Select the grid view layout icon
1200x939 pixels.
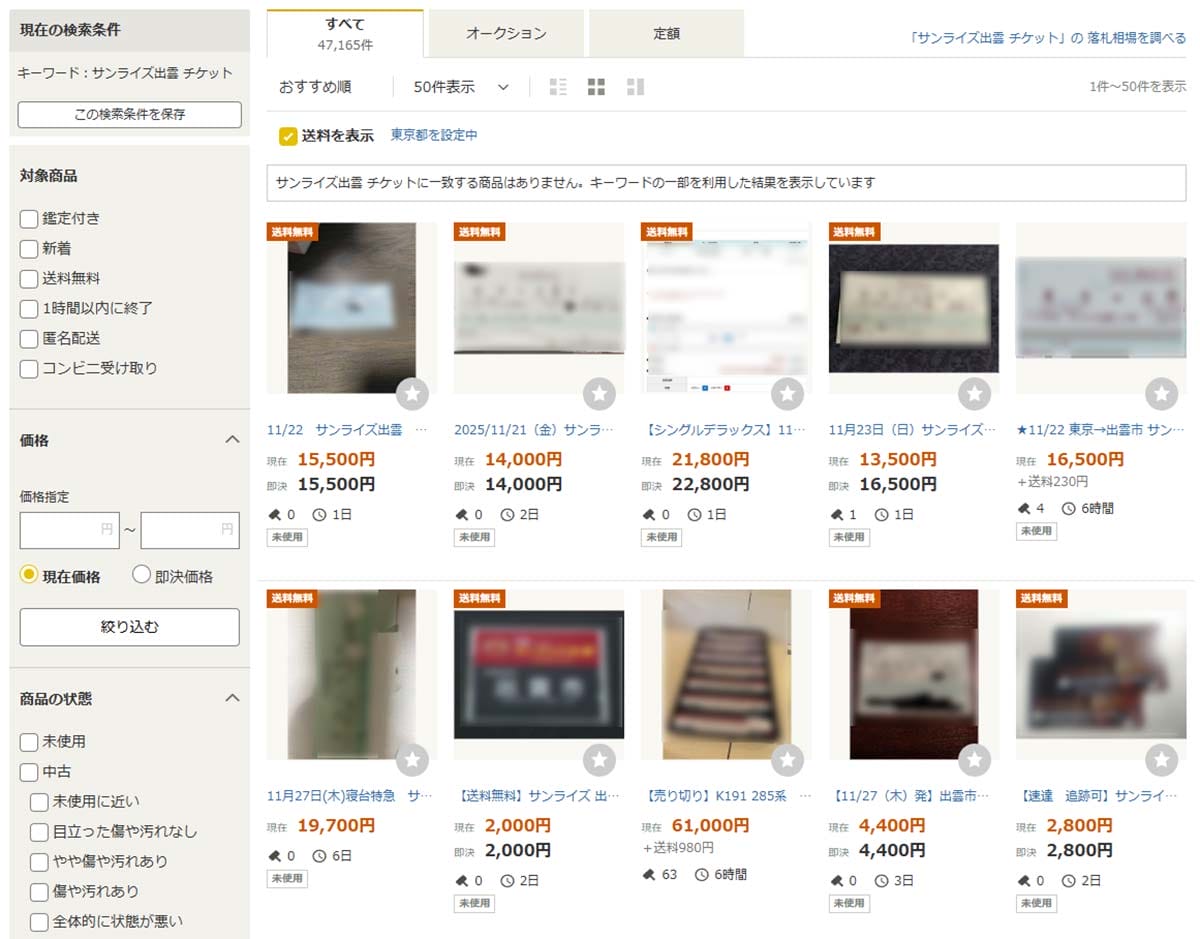click(x=596, y=87)
